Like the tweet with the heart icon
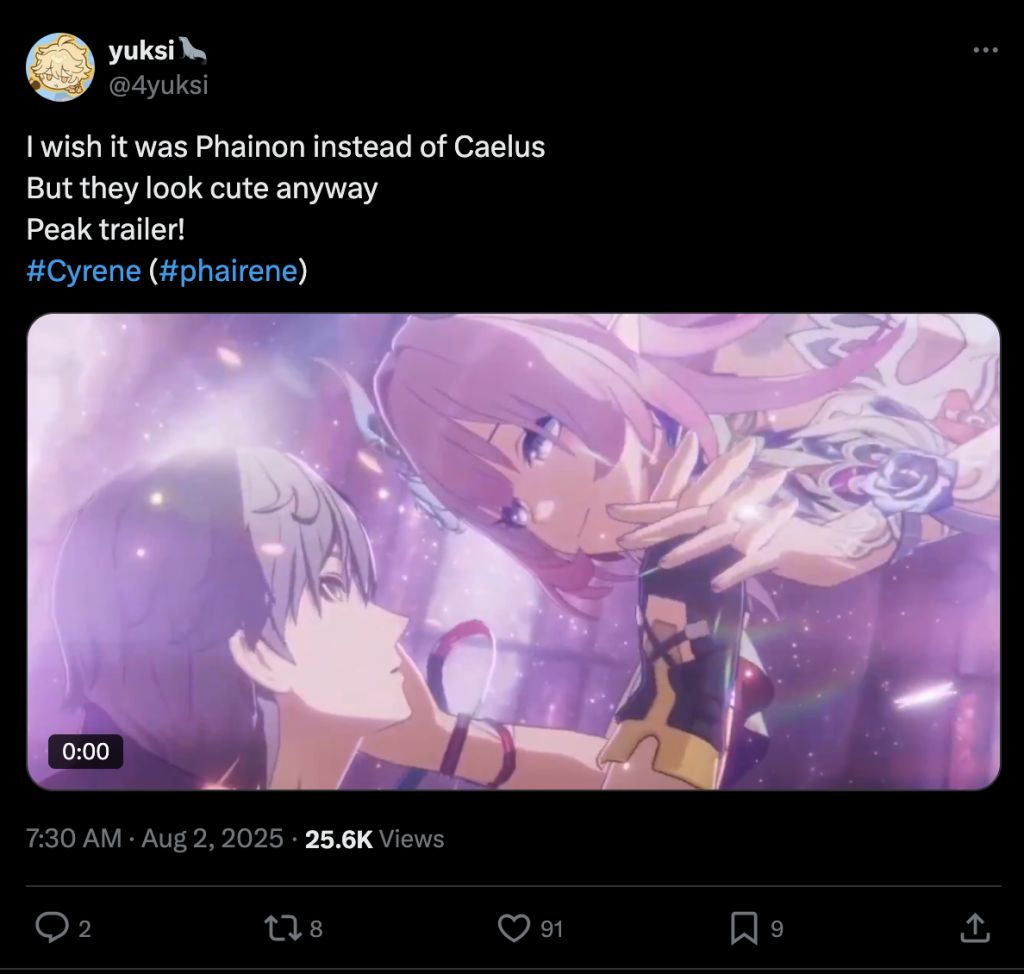 point(514,928)
